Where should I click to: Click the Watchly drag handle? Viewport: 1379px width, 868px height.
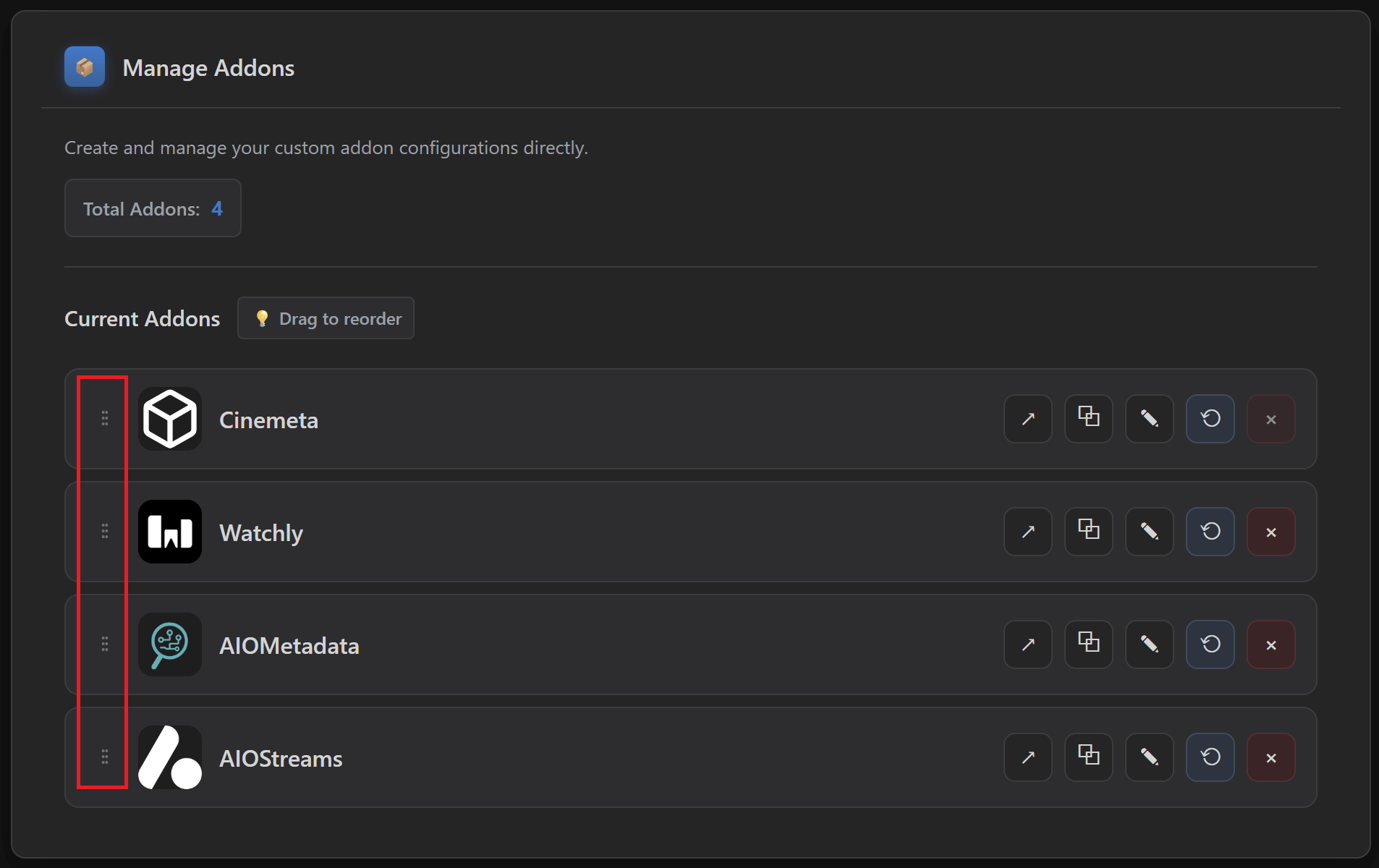104,532
